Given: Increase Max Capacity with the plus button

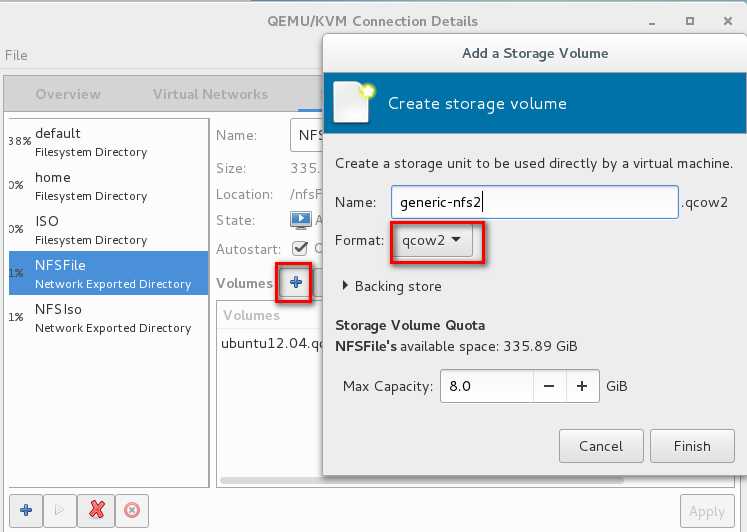Looking at the screenshot, I should tap(583, 386).
